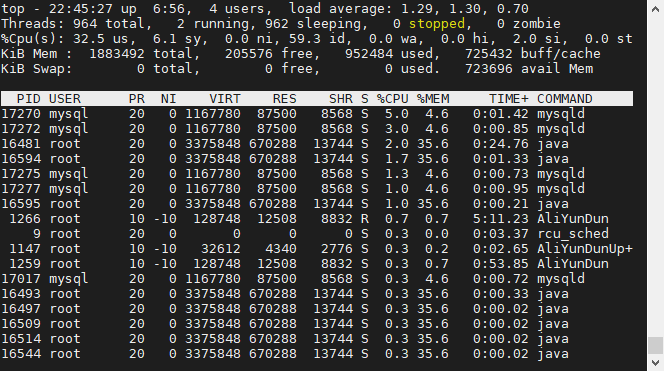Click the top time 22:45:27
Viewport: 664px width, 371px height.
point(81,9)
